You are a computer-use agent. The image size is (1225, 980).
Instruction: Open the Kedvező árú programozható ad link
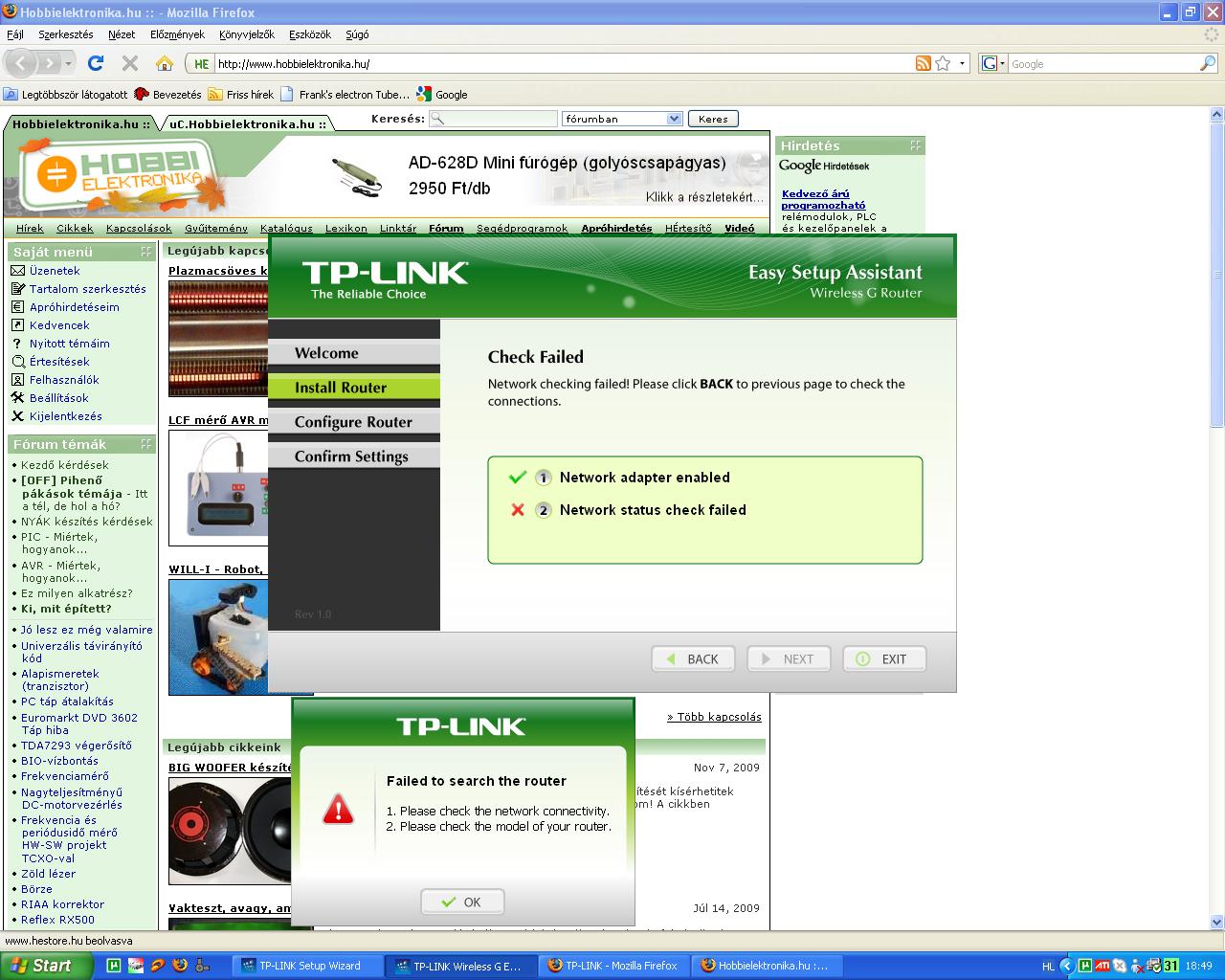point(823,199)
